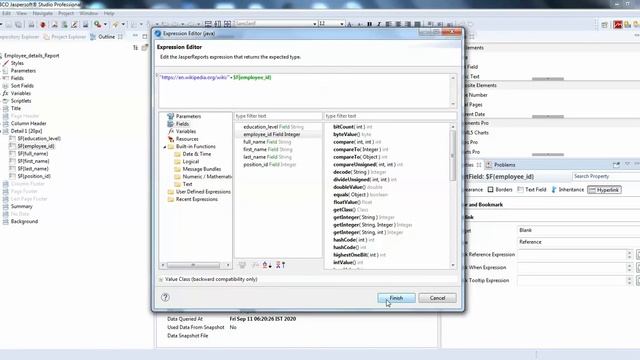
Task: Click the methods list filter text box
Action: point(390,116)
